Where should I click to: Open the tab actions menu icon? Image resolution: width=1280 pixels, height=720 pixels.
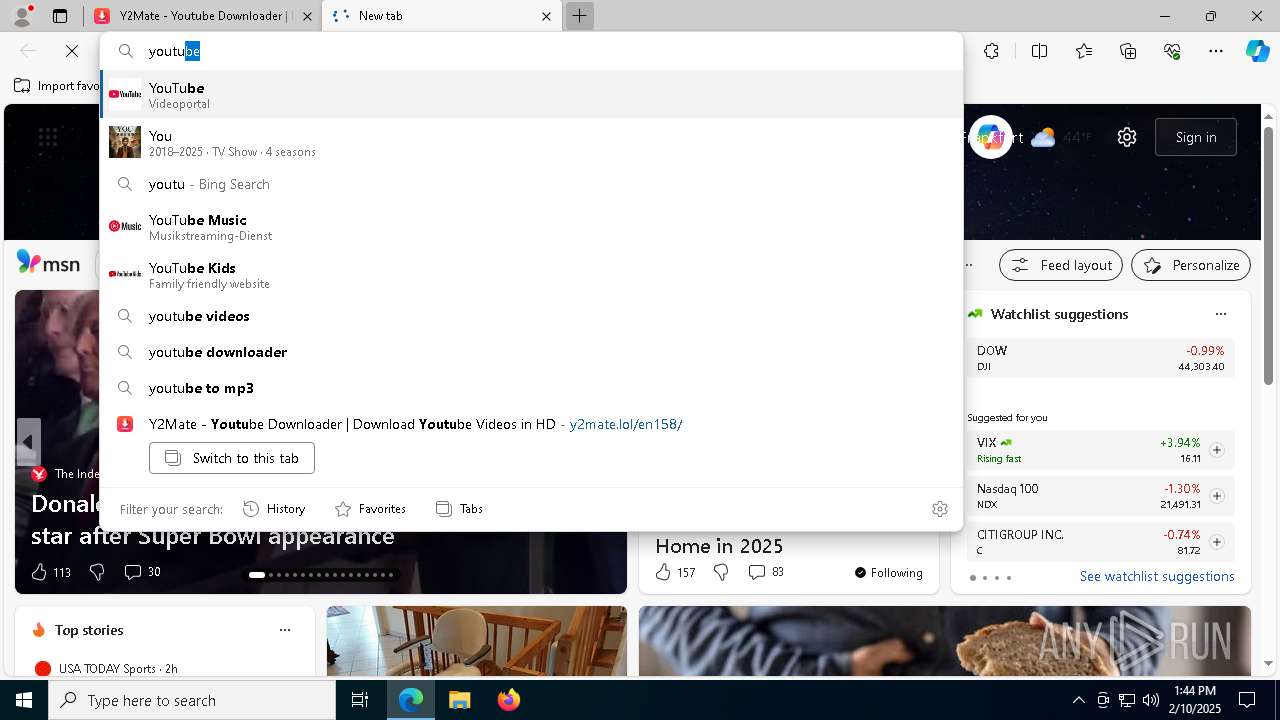pos(60,16)
